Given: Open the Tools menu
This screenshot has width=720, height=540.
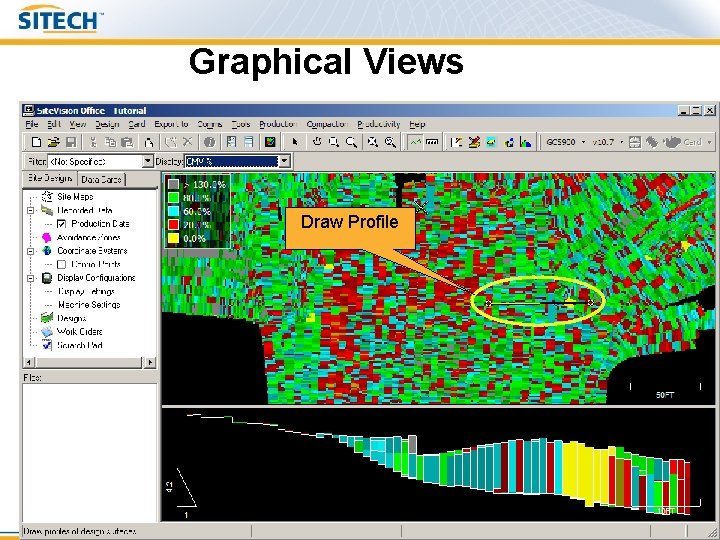Looking at the screenshot, I should click(241, 124).
